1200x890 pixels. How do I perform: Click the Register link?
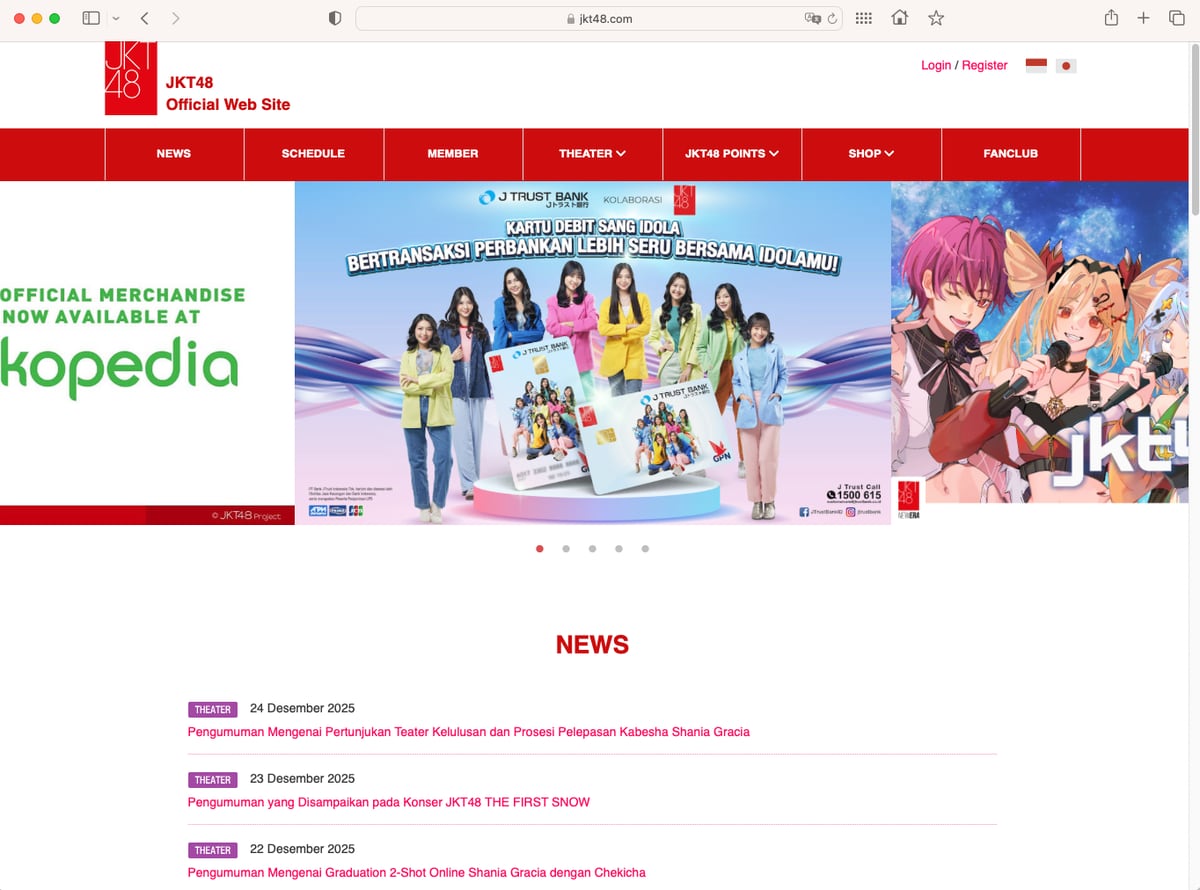point(984,64)
